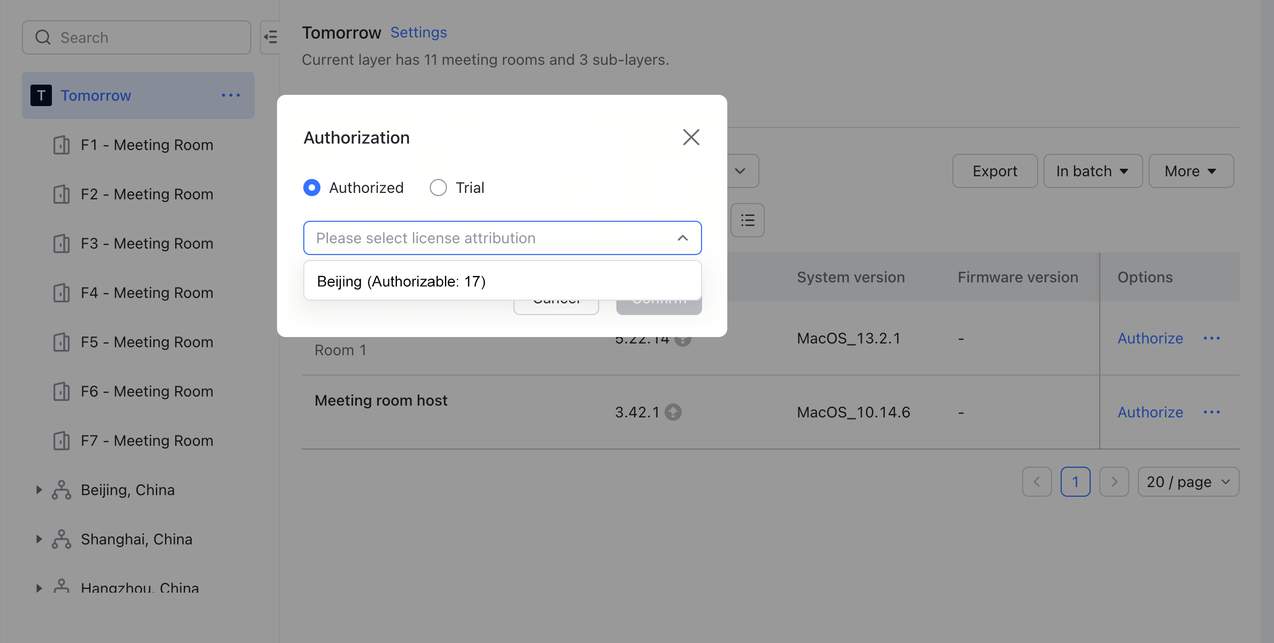Collapse the sidebar with the toggle icon
The height and width of the screenshot is (643, 1274).
pyautogui.click(x=270, y=38)
